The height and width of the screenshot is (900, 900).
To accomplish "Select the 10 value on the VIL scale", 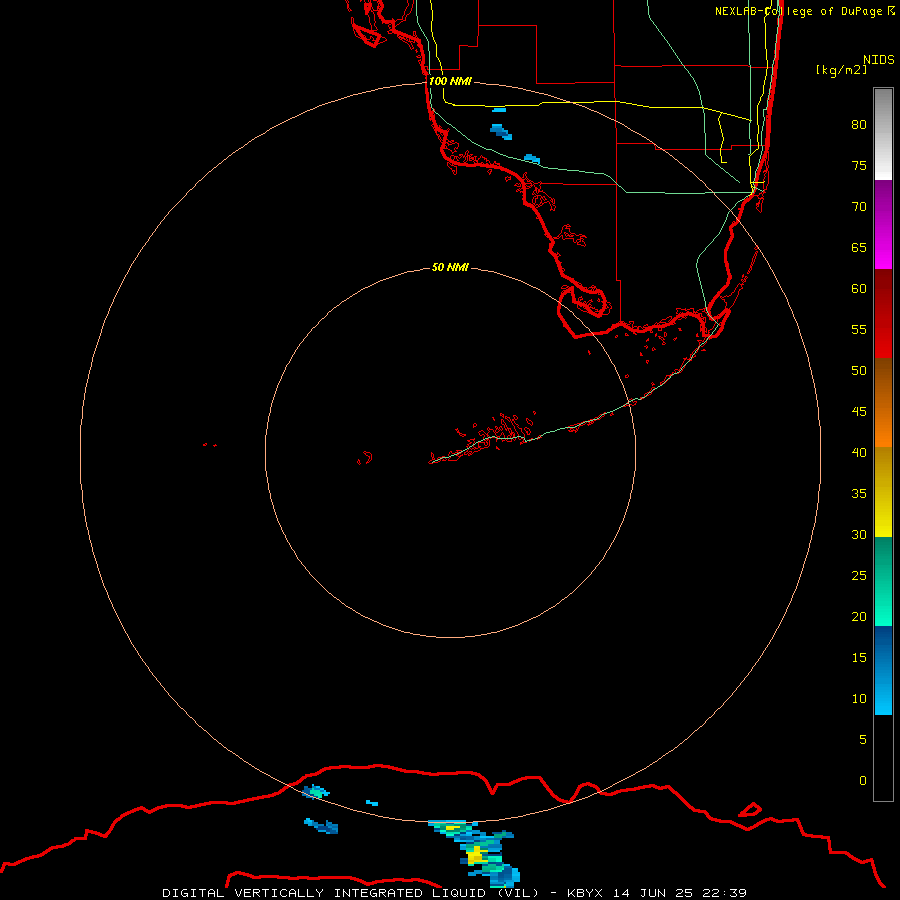I will 859,699.
